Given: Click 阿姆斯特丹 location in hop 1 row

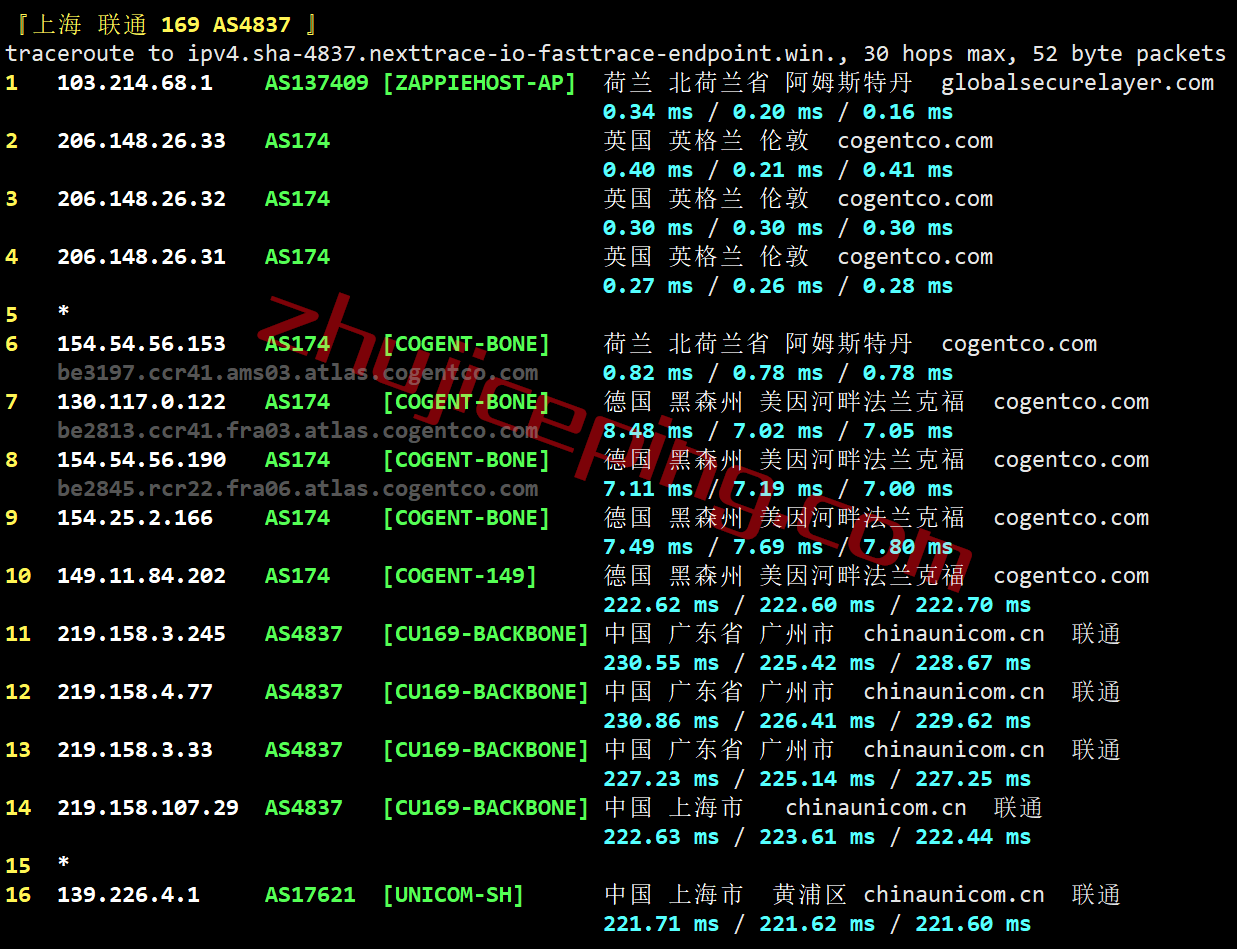Looking at the screenshot, I should [849, 83].
